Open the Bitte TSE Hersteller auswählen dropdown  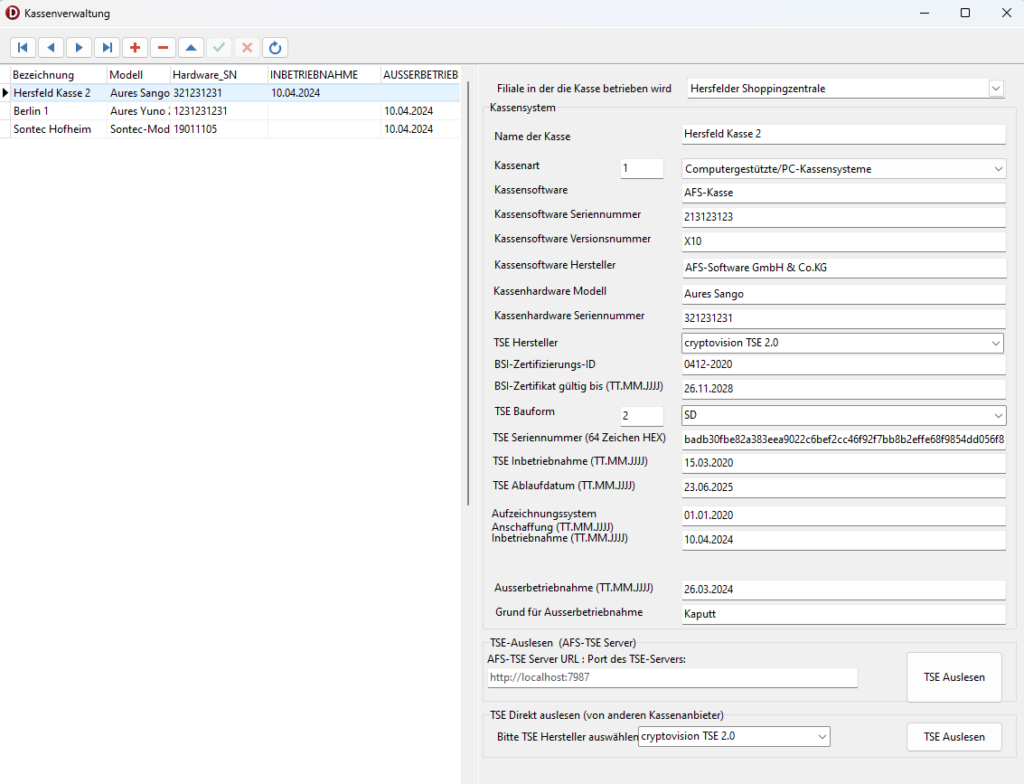(x=822, y=736)
